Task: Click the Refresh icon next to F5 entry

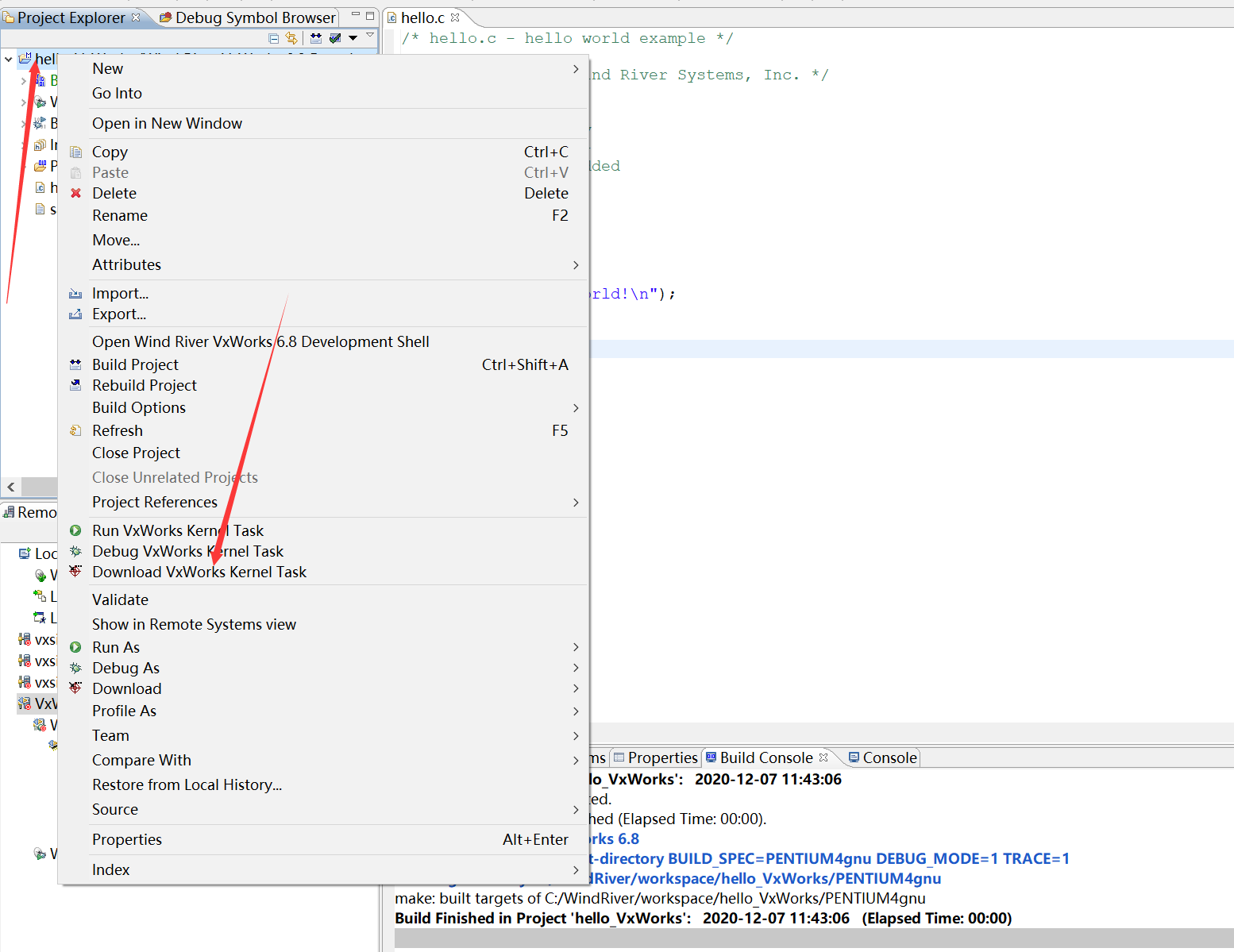Action: tap(75, 430)
